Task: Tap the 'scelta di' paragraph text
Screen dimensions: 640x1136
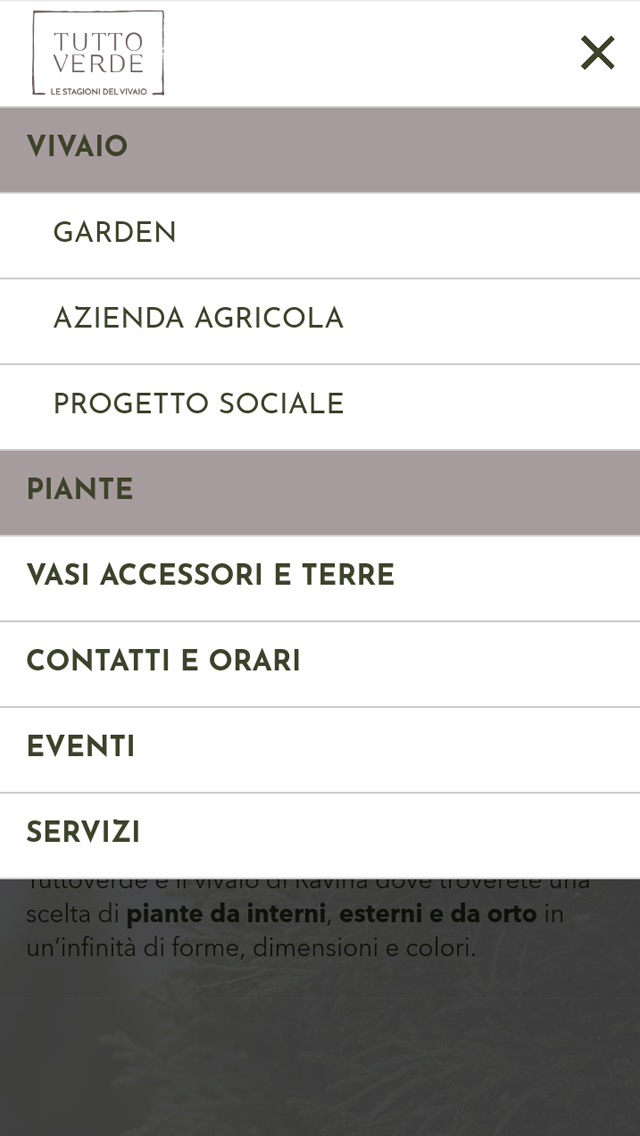Action: (72, 914)
